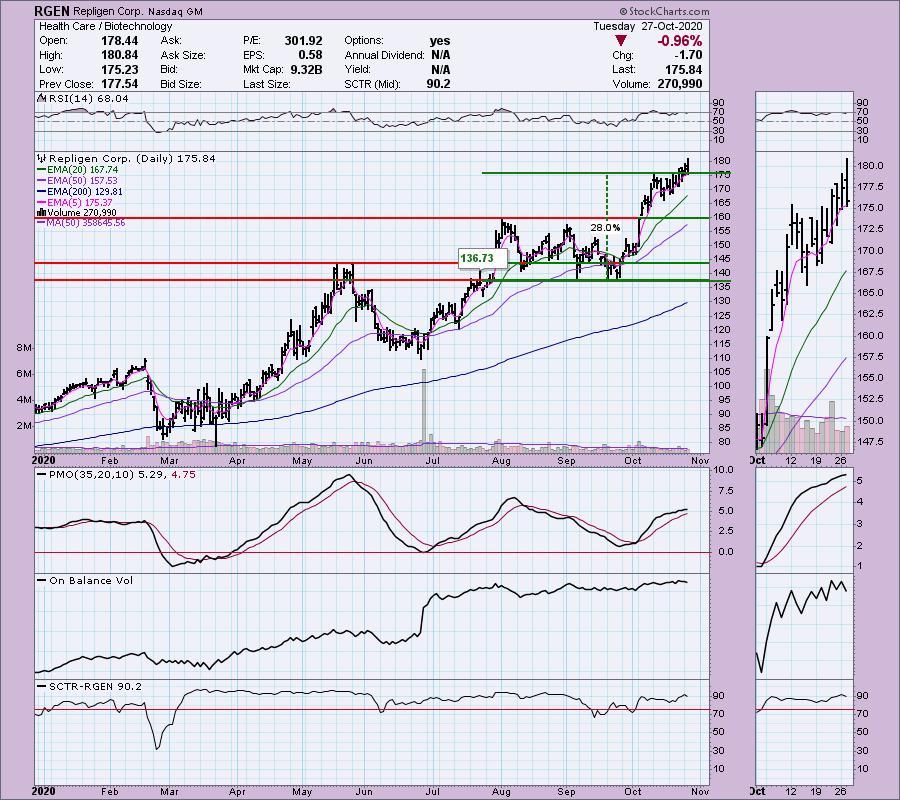Click the Health Care / Biotechnology sector text
The height and width of the screenshot is (800, 900).
(x=106, y=26)
